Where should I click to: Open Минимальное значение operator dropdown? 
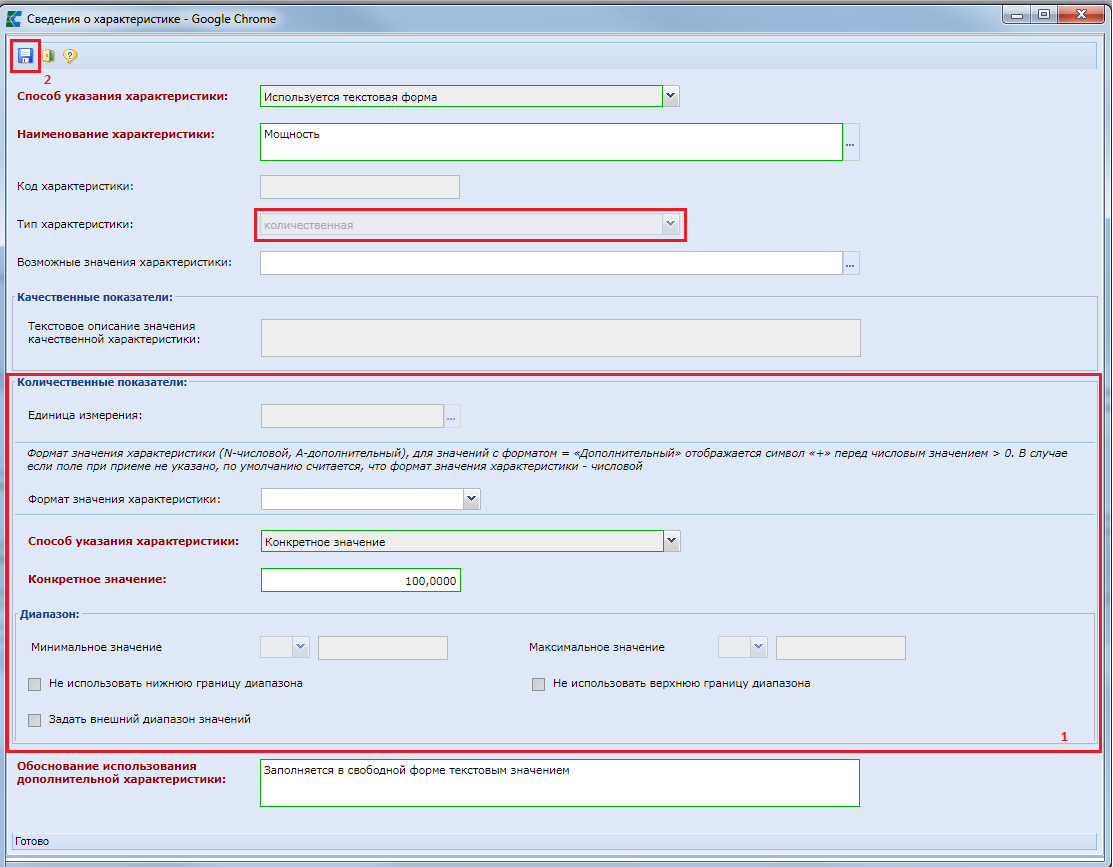coord(300,648)
